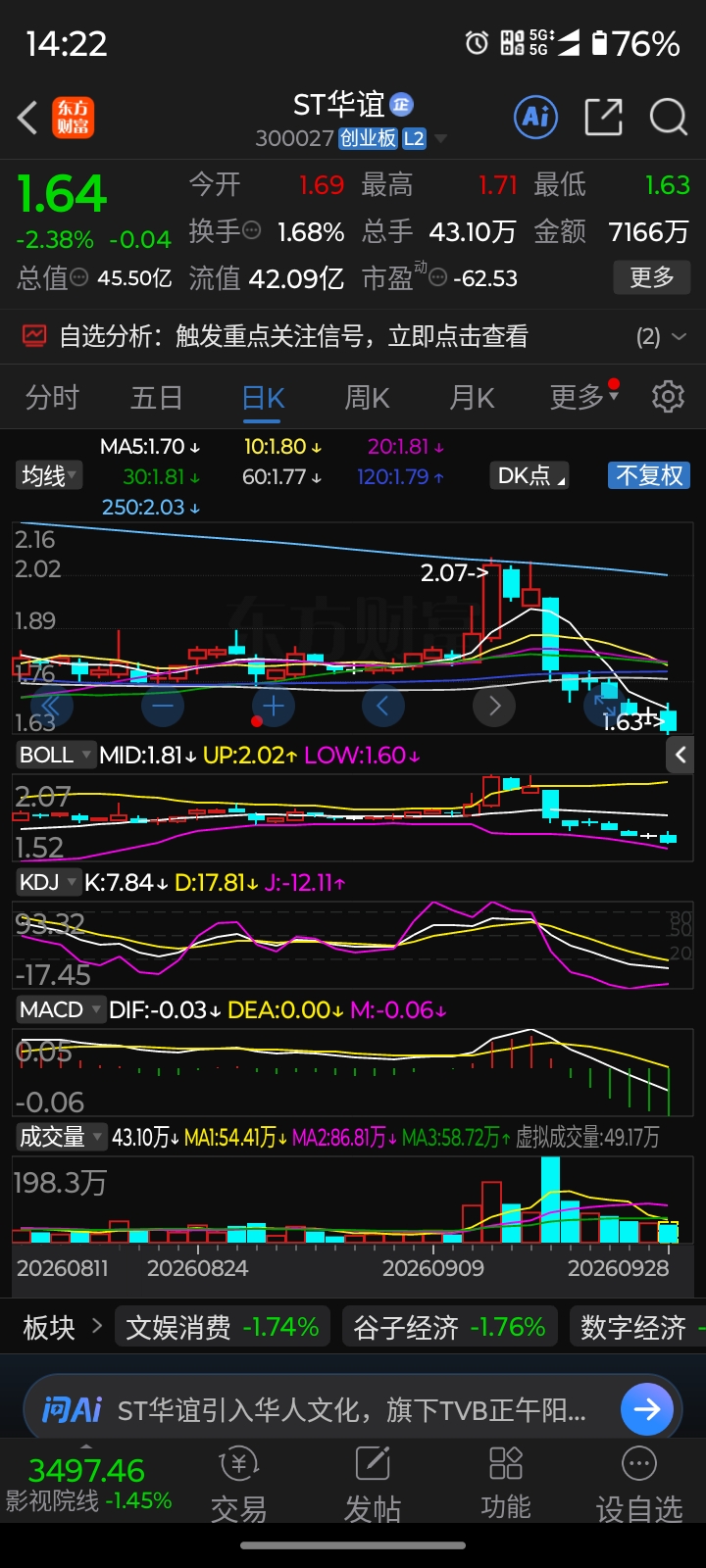
Task: Open the BOLL indicator dropdown
Action: (x=55, y=756)
